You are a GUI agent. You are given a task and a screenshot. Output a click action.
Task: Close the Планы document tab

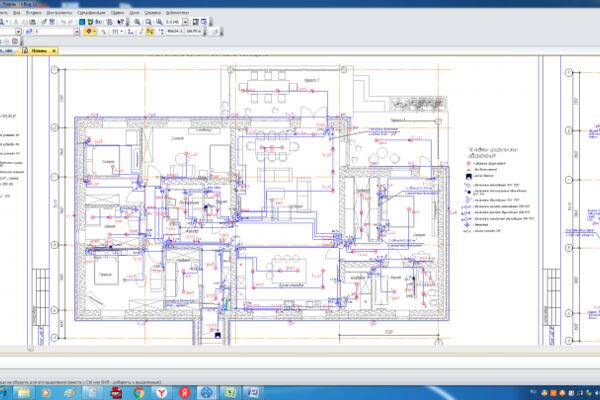coord(54,51)
